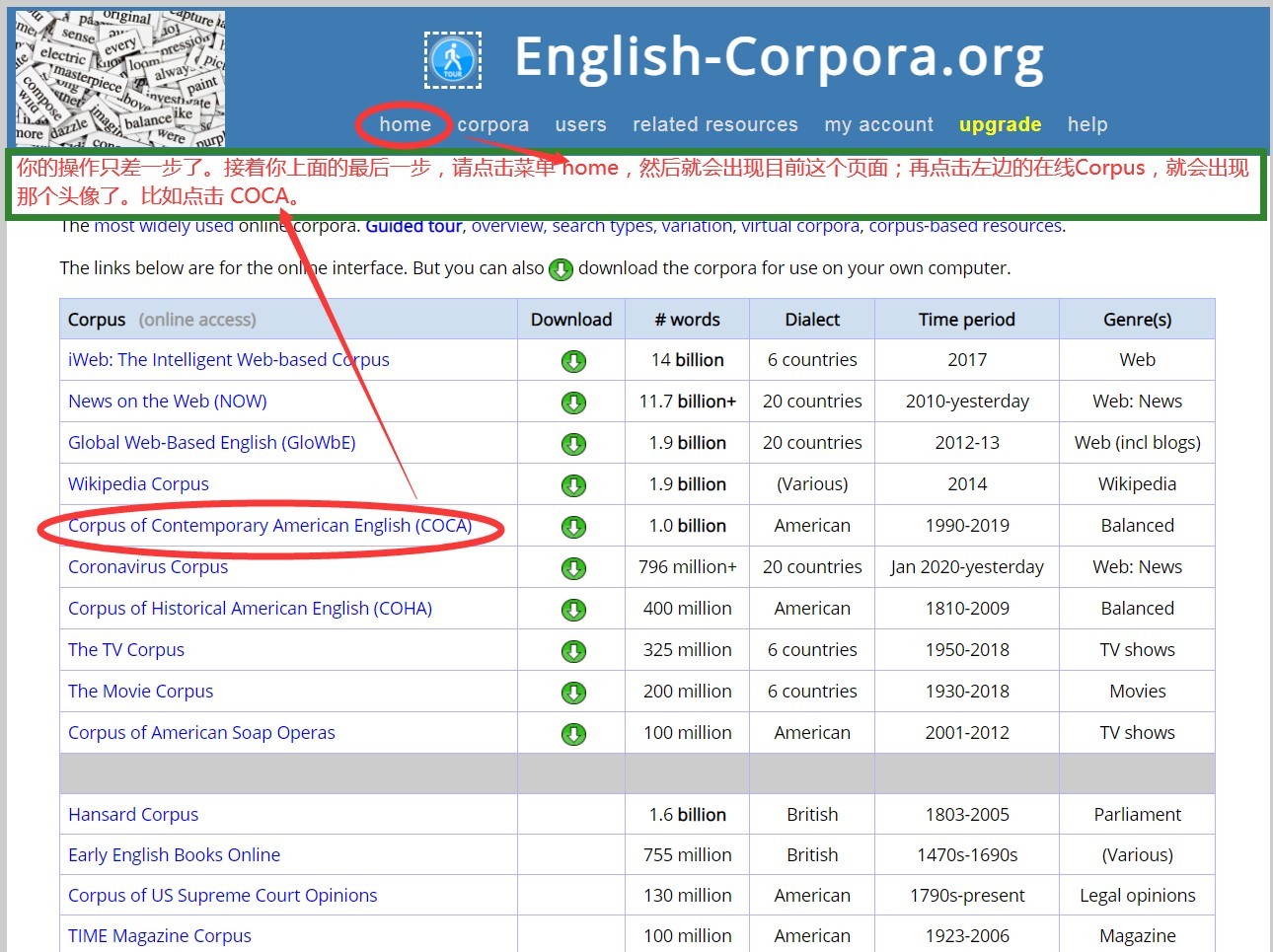Click the 'Movies' genre cell
Image resolution: width=1273 pixels, height=952 pixels.
[1138, 692]
